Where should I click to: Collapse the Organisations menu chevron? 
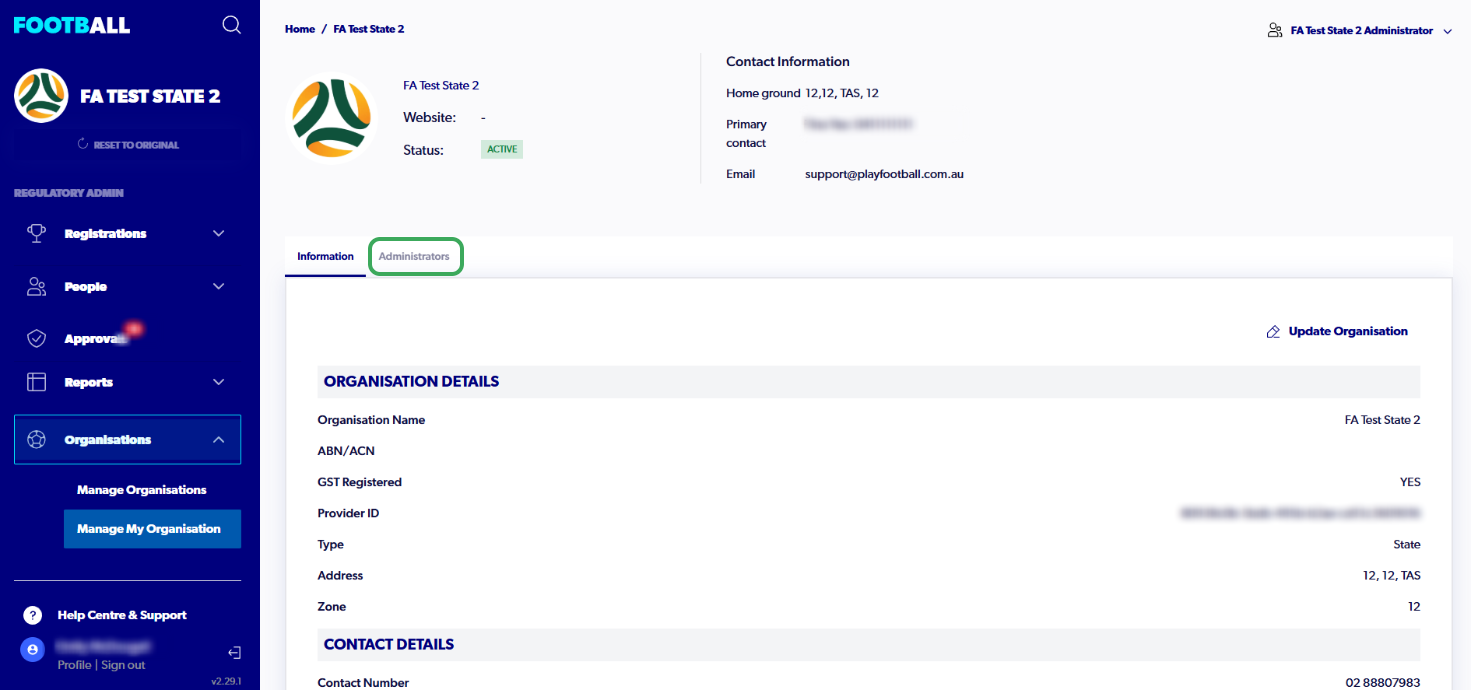(x=219, y=440)
